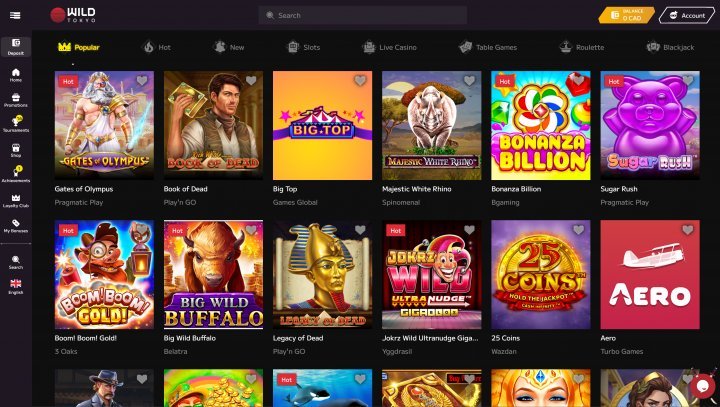Select the Live Casino category tab

tap(389, 47)
